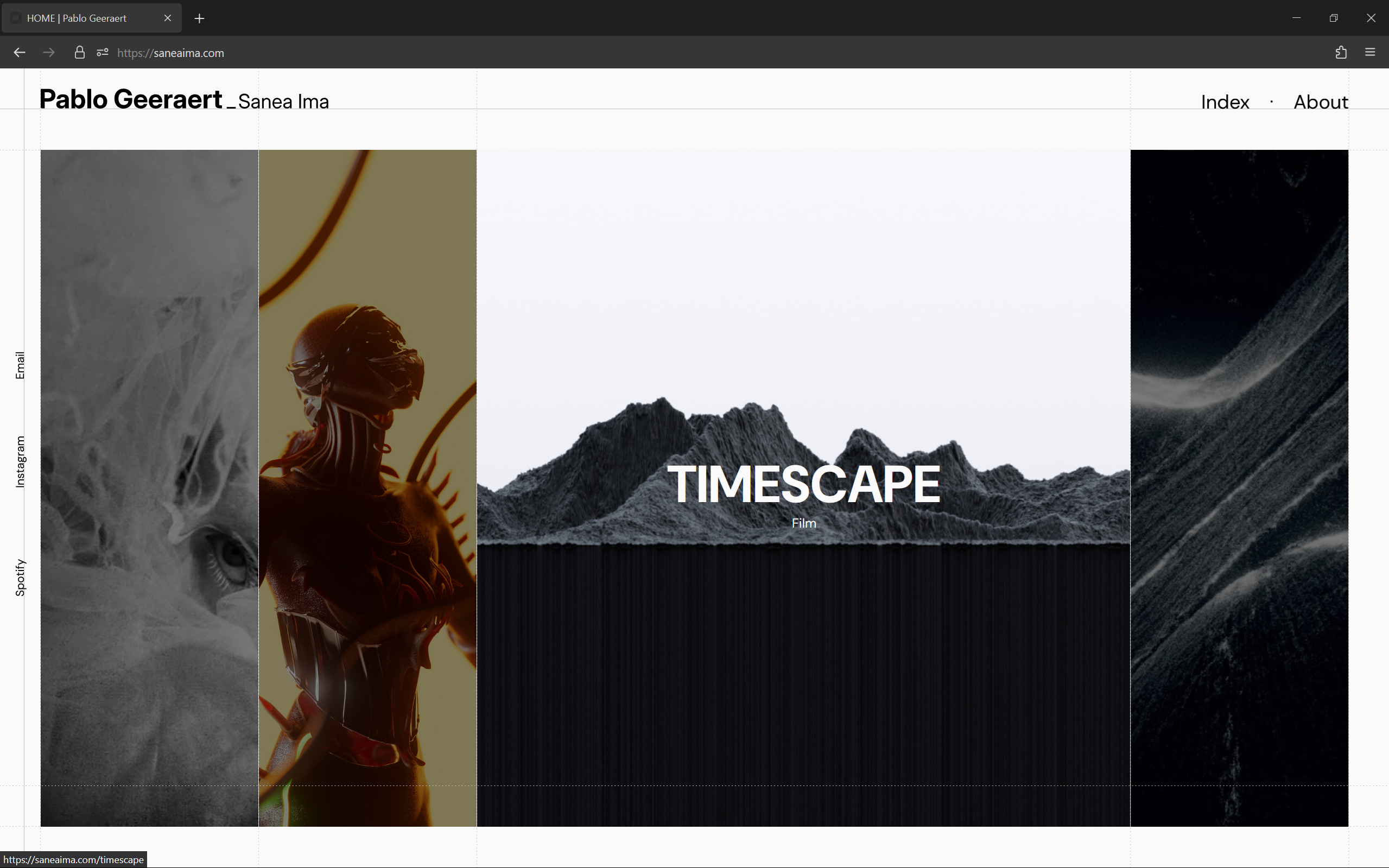This screenshot has width=1389, height=868.
Task: Open the grey smoke eye project panel
Action: (x=149, y=488)
